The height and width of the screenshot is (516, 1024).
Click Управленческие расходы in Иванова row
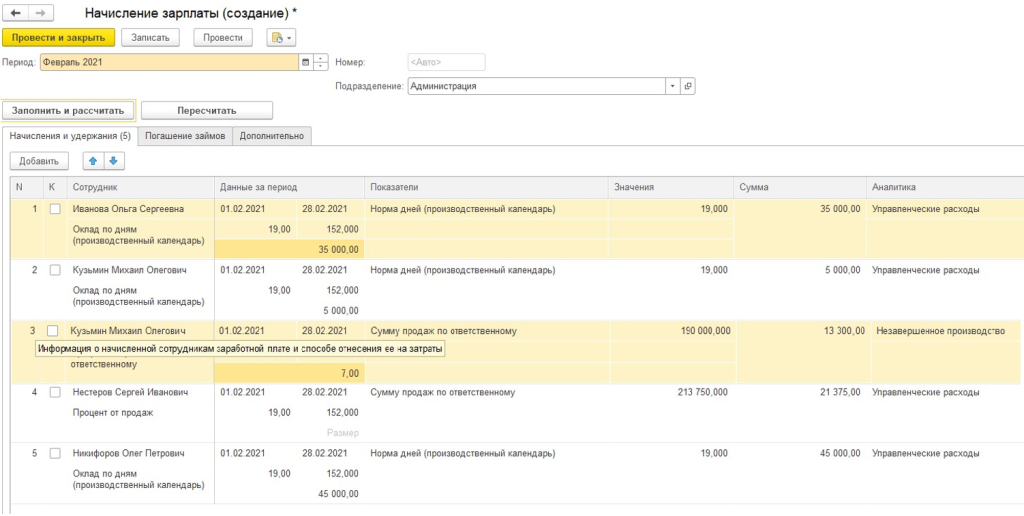(x=926, y=209)
